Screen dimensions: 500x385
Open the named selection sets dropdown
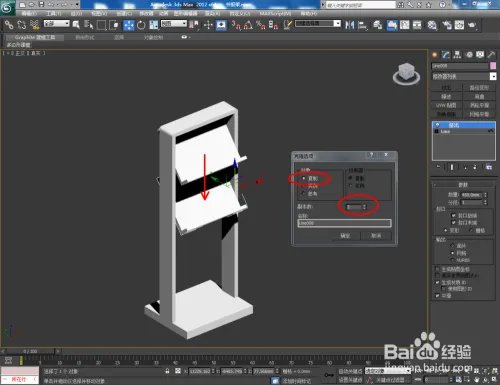[318, 24]
